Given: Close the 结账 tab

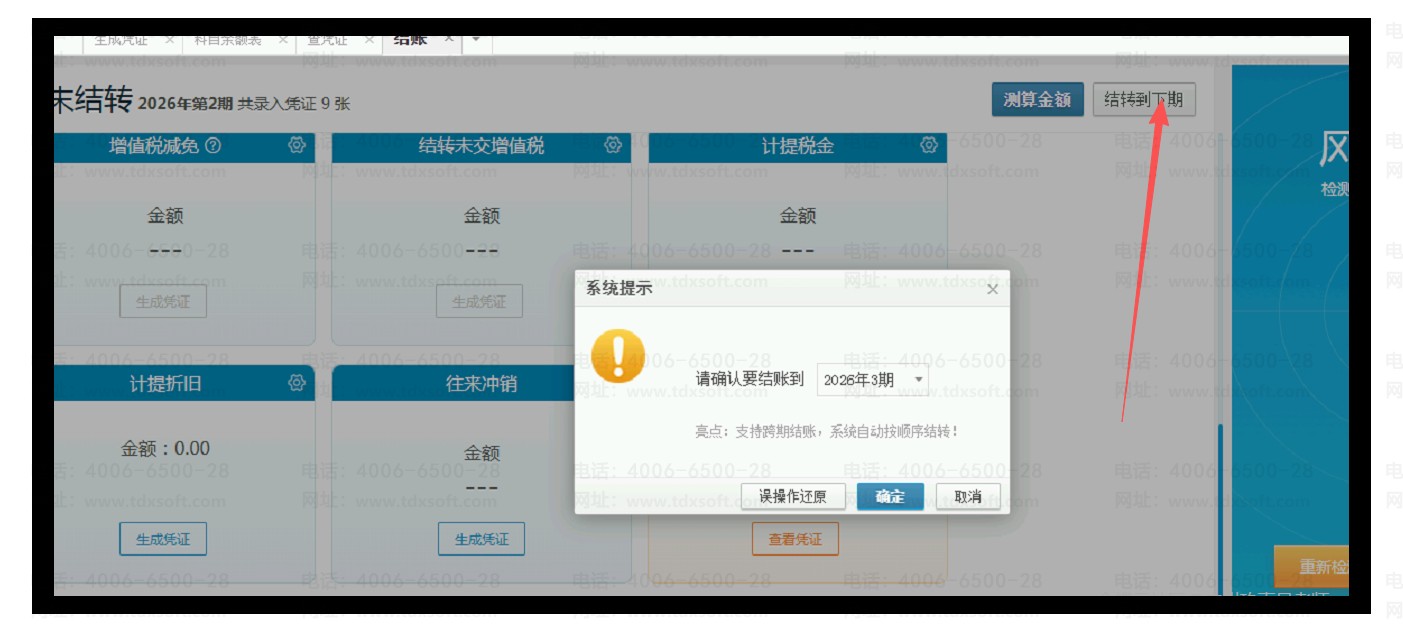Looking at the screenshot, I should [449, 39].
